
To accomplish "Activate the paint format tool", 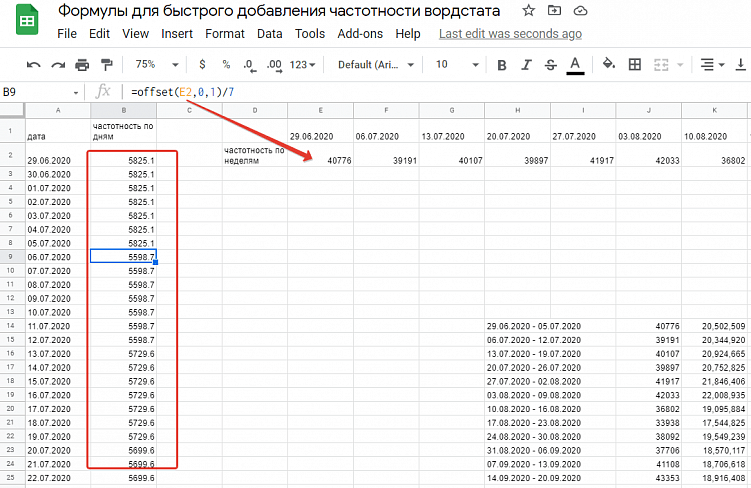I will click(106, 65).
